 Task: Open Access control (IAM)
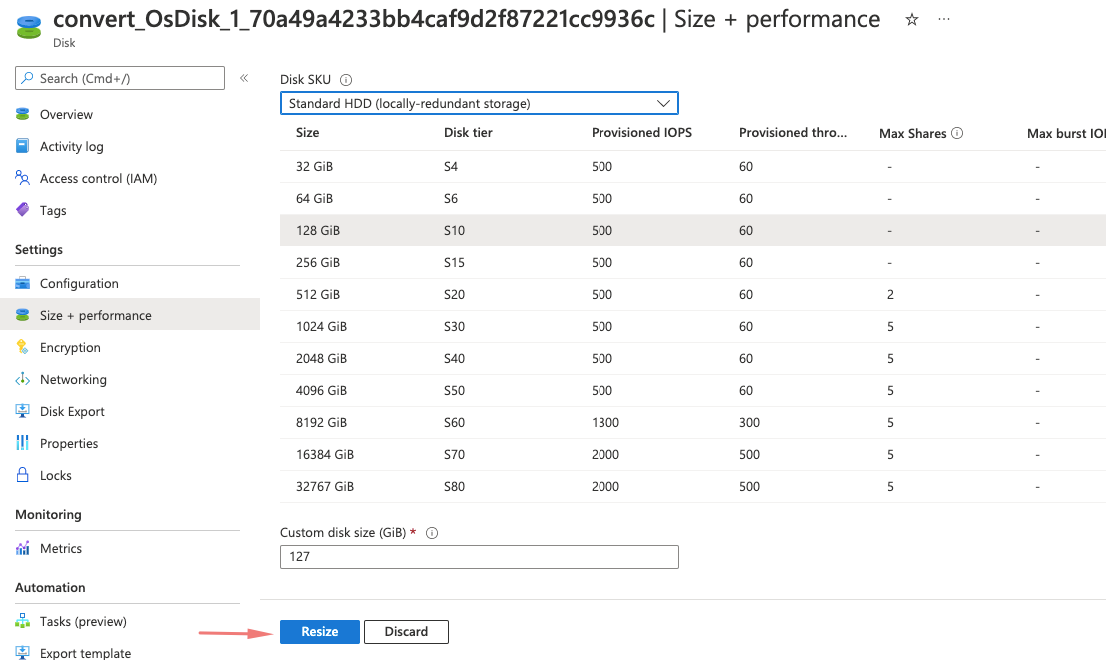click(x=24, y=177)
